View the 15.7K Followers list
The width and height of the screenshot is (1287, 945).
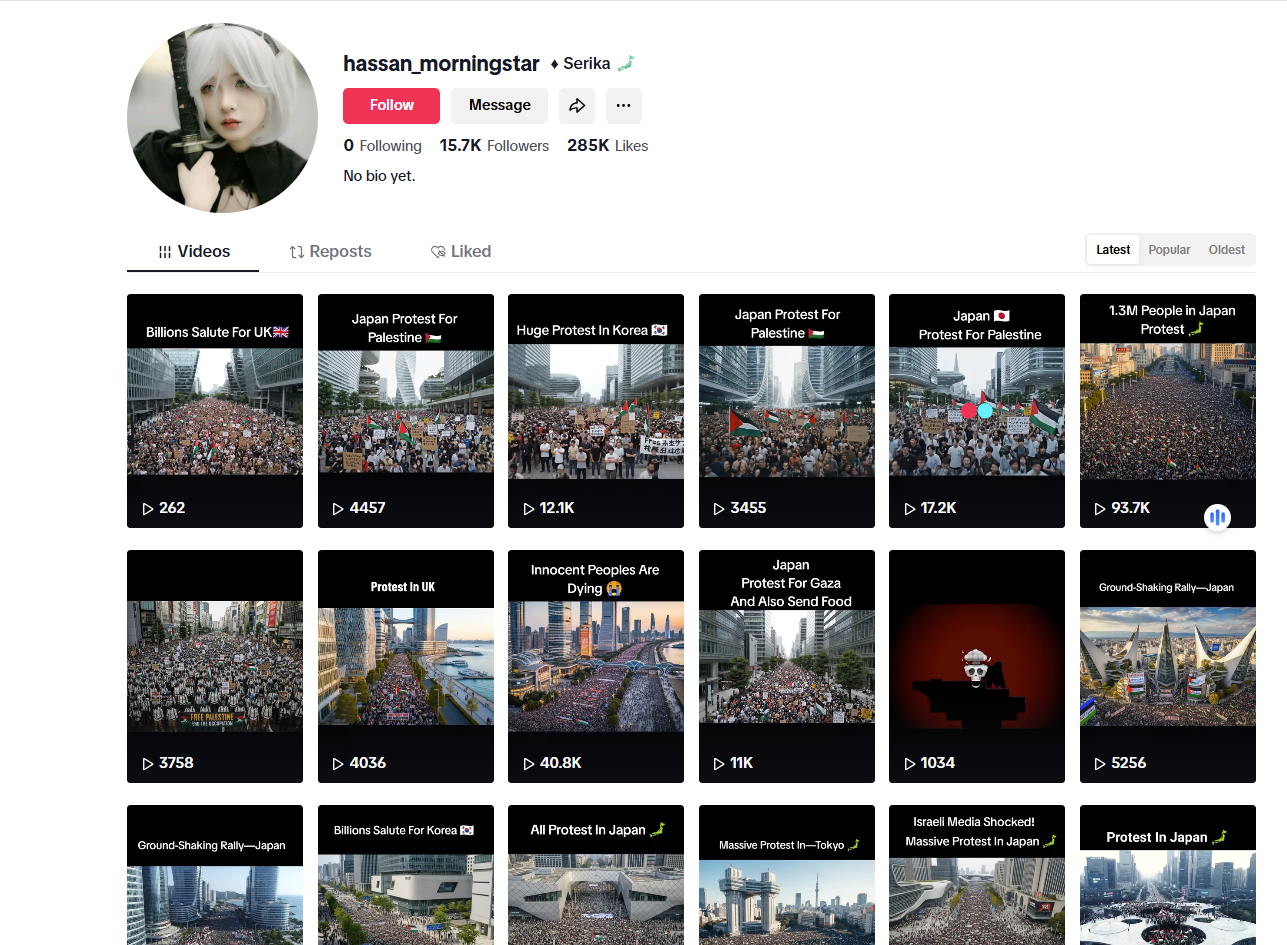494,146
